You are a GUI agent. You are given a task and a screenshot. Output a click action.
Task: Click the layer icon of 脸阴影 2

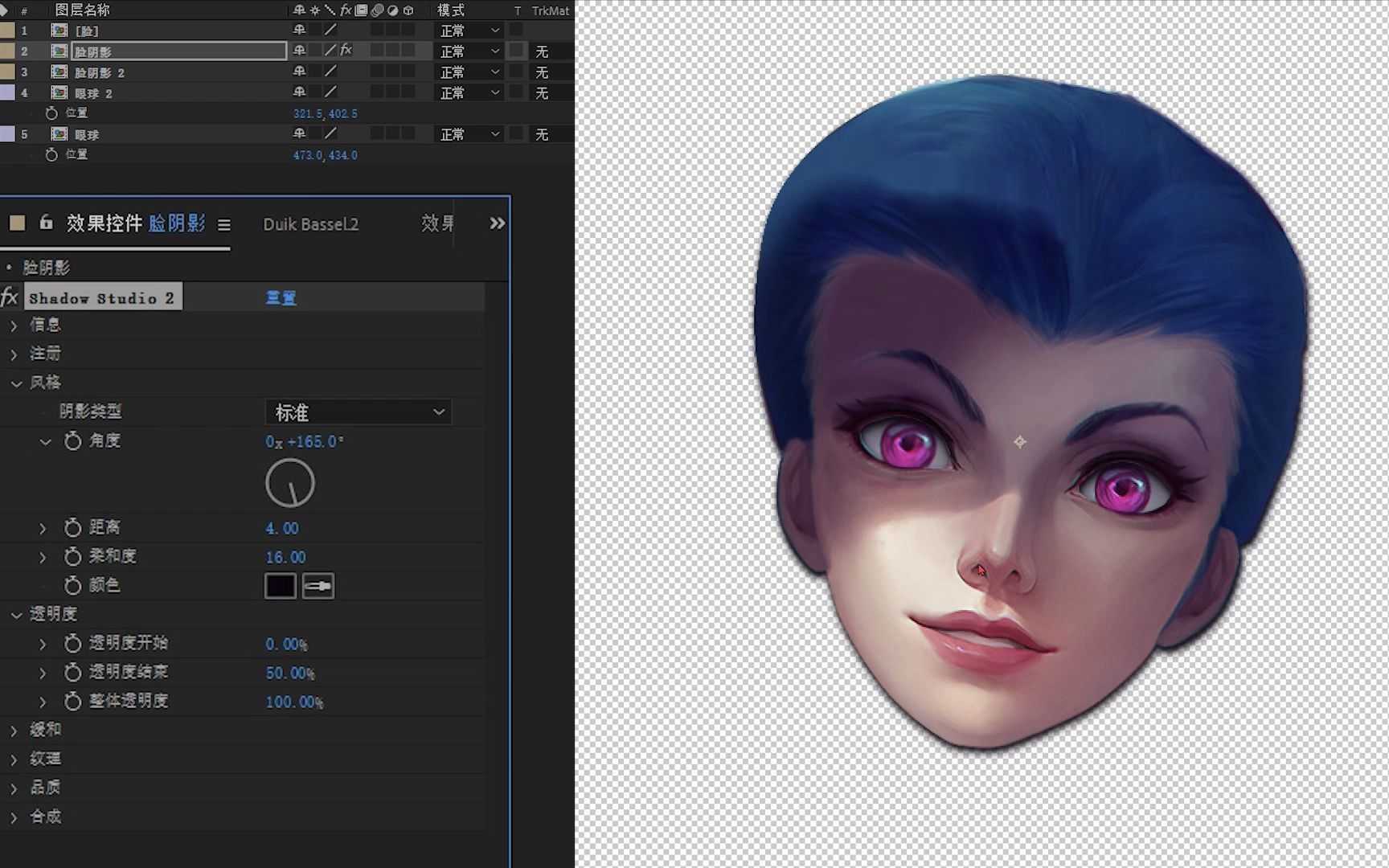(59, 72)
